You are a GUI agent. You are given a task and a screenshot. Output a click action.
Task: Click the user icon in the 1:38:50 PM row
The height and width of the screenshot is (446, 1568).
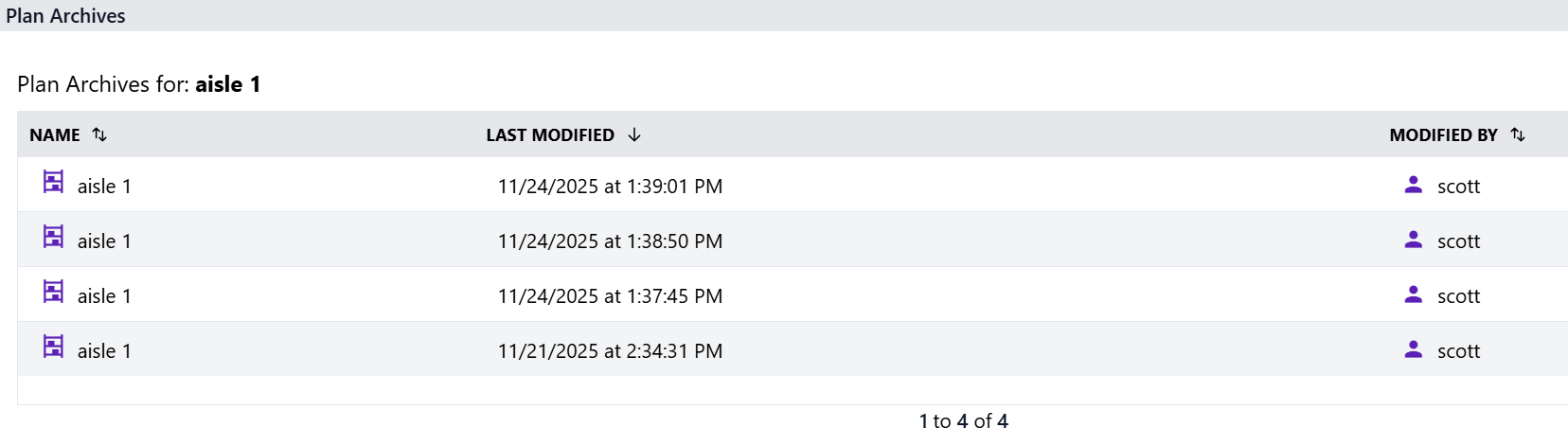(1413, 240)
